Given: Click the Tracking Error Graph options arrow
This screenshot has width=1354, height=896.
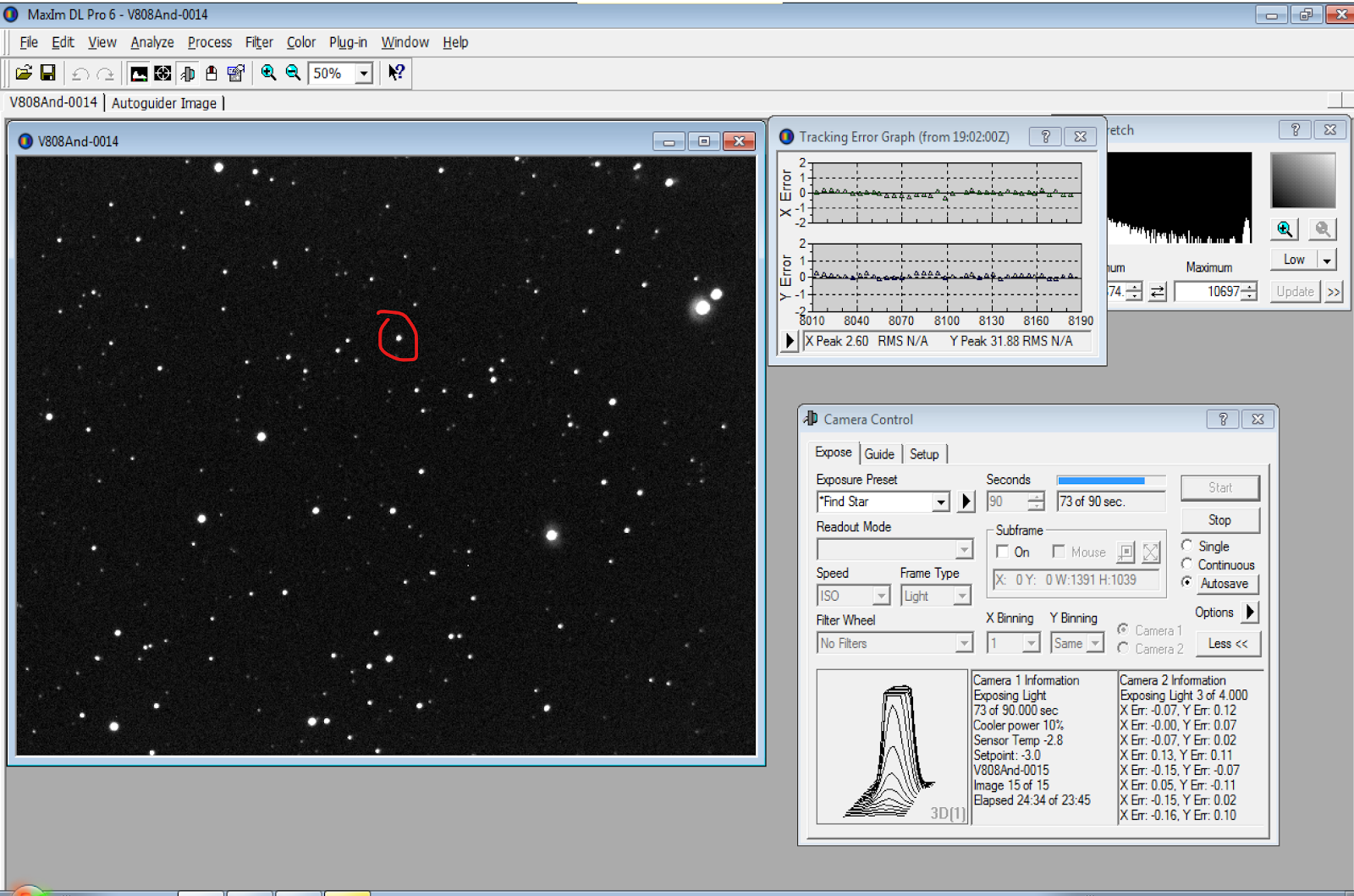Looking at the screenshot, I should pyautogui.click(x=790, y=341).
